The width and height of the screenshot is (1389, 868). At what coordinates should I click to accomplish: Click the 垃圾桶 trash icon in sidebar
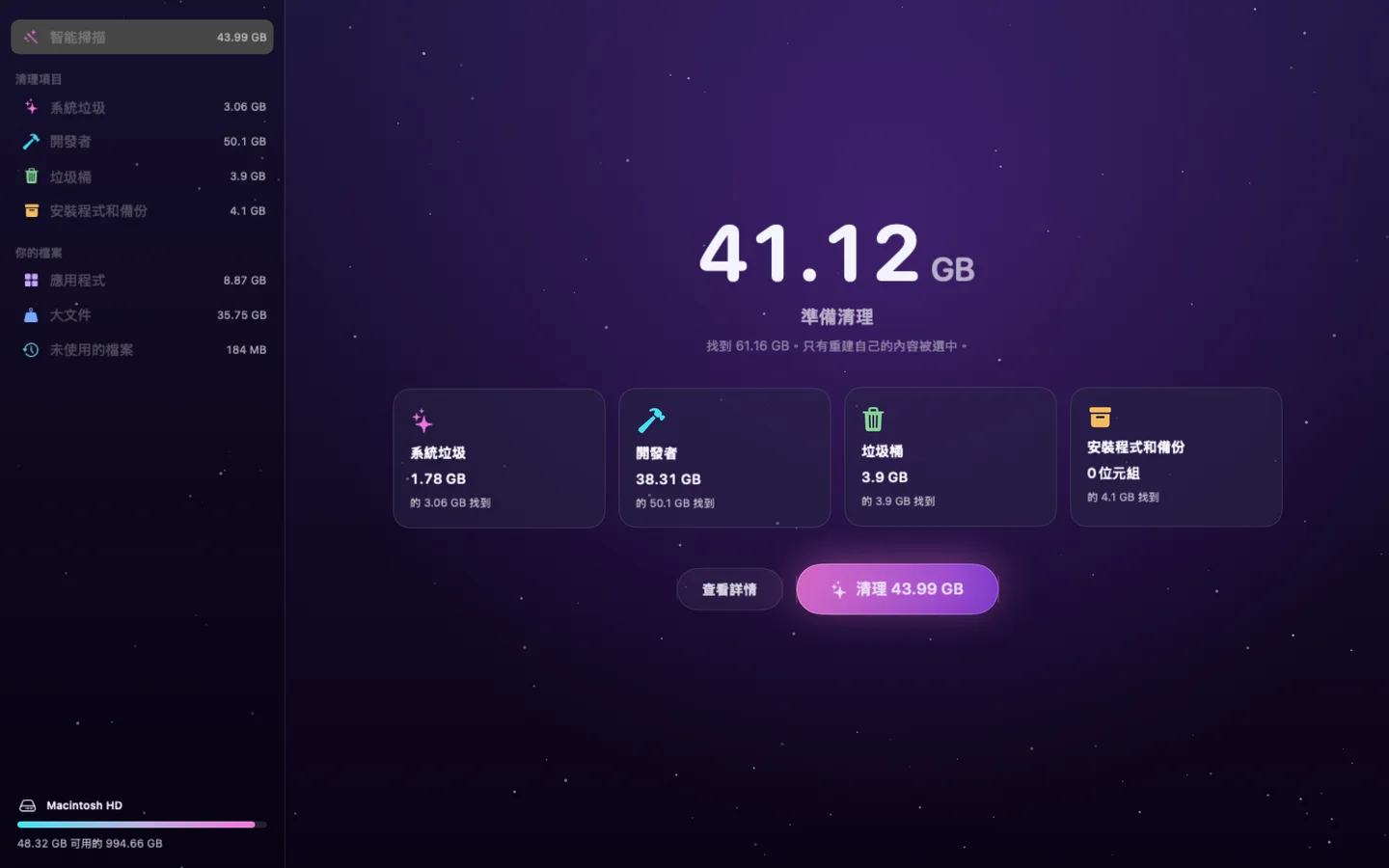pos(31,176)
